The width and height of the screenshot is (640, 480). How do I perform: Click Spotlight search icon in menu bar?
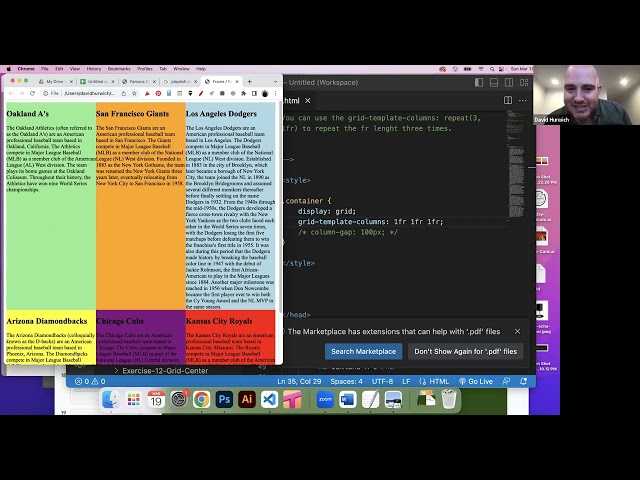(492, 69)
